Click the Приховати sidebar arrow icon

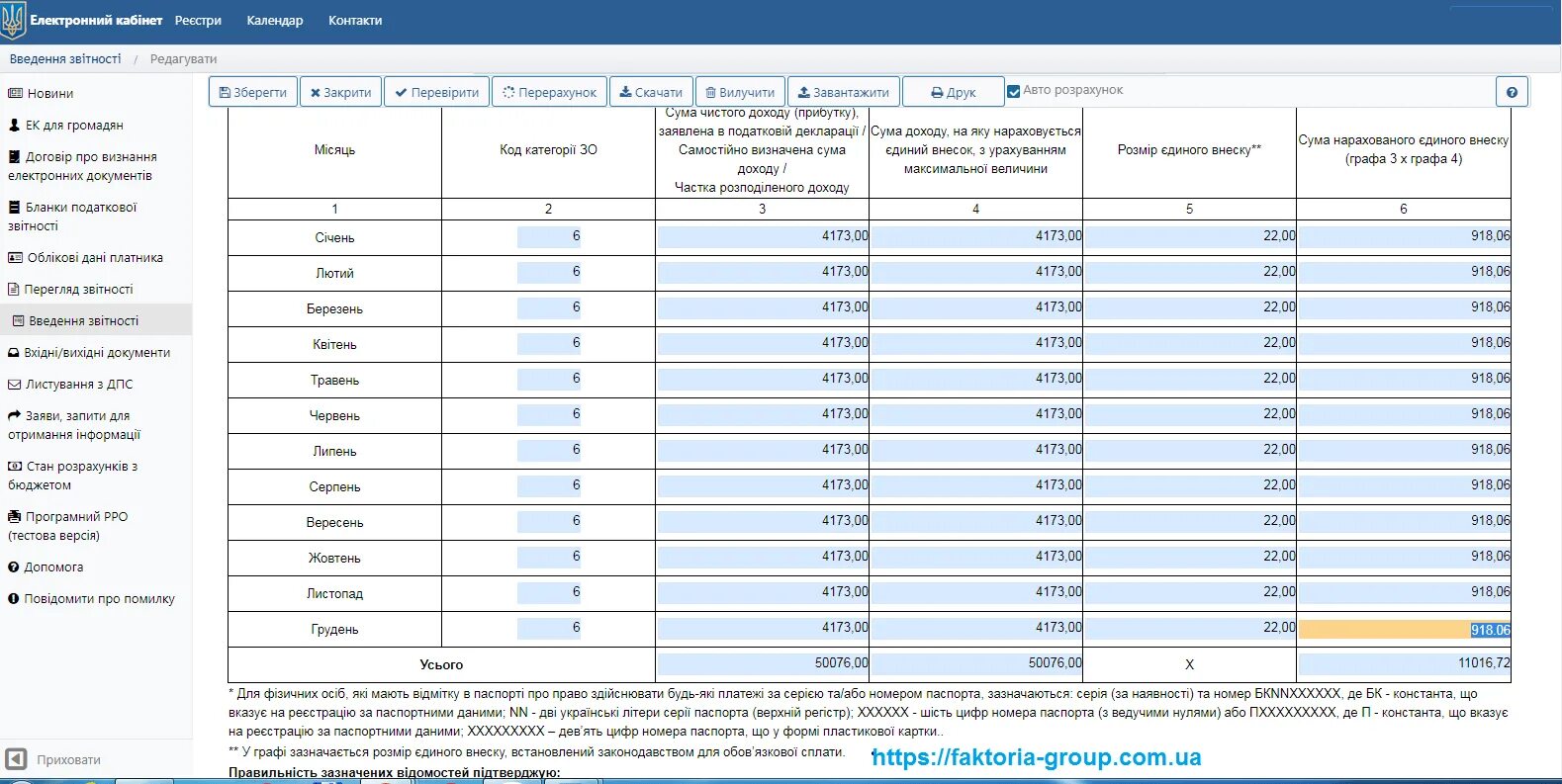16,759
